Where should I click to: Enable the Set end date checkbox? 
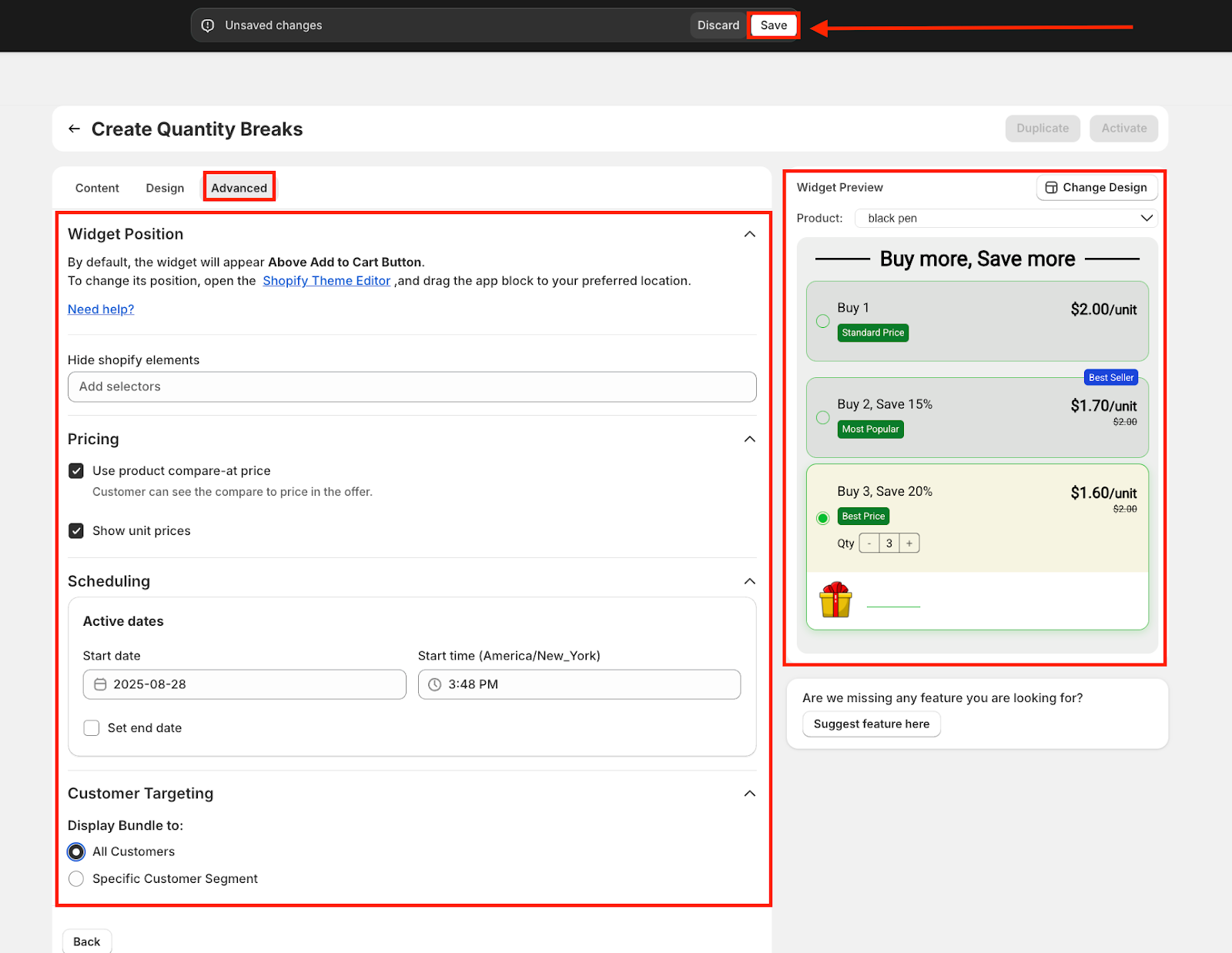[x=92, y=728]
